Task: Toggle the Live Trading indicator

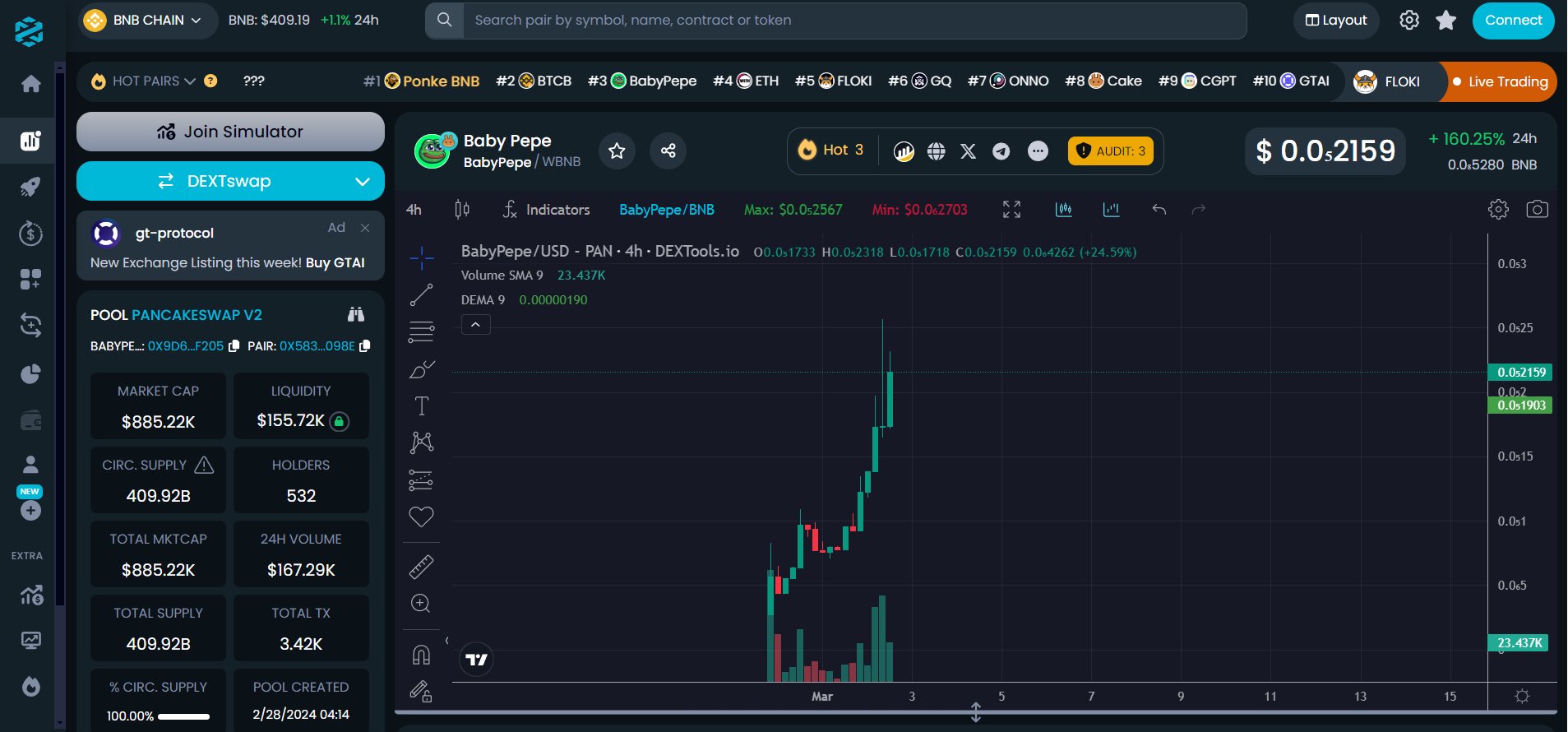Action: 1501,81
